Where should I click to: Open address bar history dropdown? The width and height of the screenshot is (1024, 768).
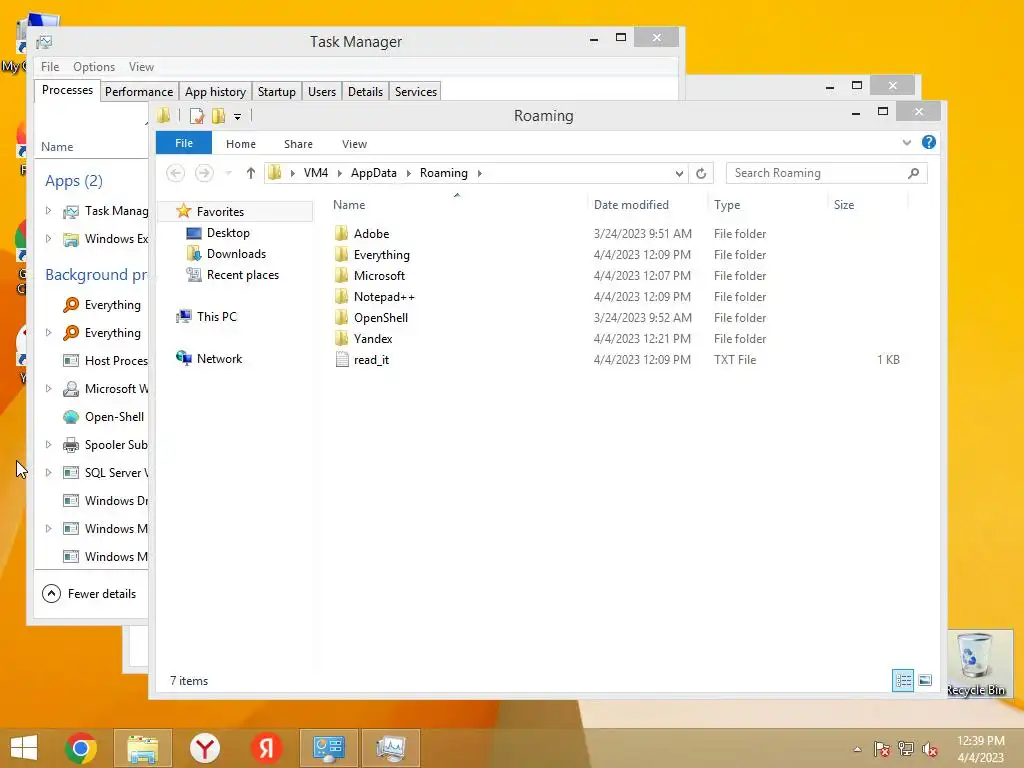(x=679, y=173)
